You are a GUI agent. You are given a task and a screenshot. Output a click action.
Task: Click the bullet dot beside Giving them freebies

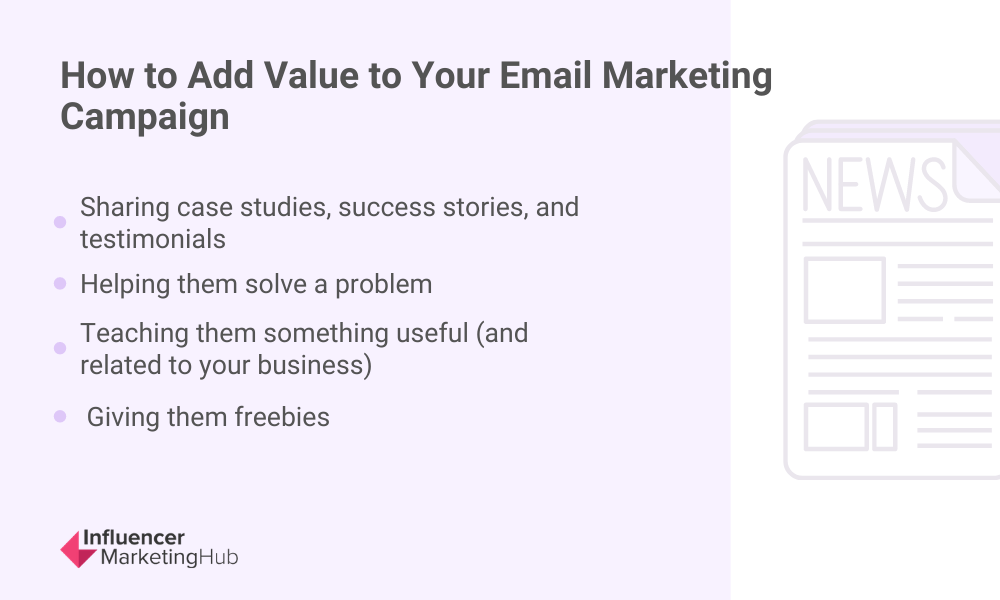[x=60, y=416]
